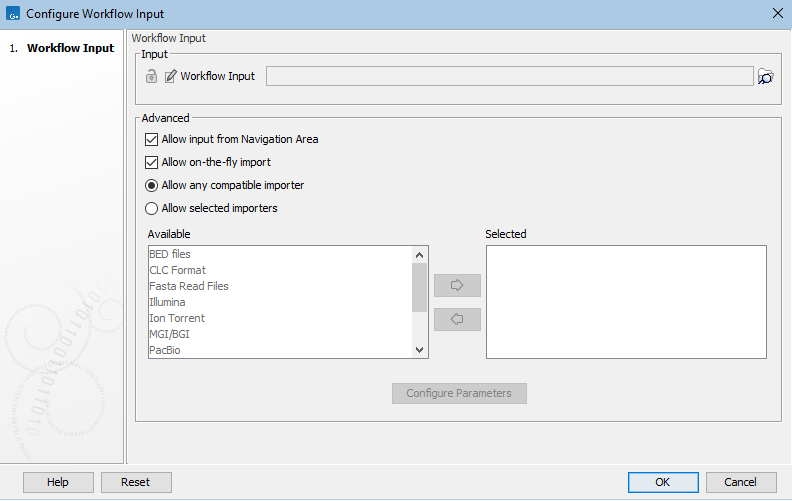This screenshot has height=501, width=792.
Task: Select Illumina in Available list
Action: point(280,302)
